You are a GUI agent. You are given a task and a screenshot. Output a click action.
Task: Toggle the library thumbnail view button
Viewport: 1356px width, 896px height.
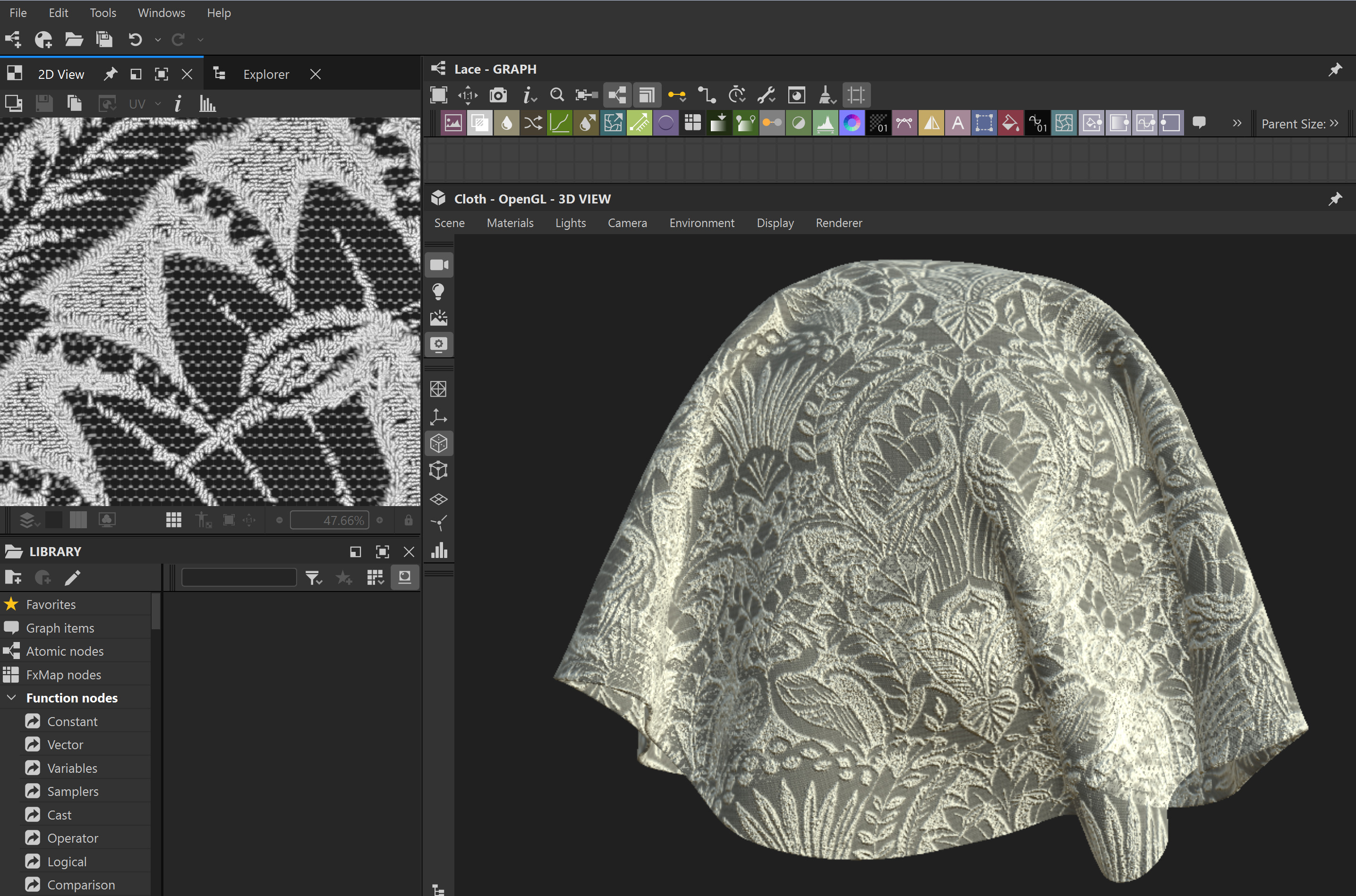coord(404,577)
